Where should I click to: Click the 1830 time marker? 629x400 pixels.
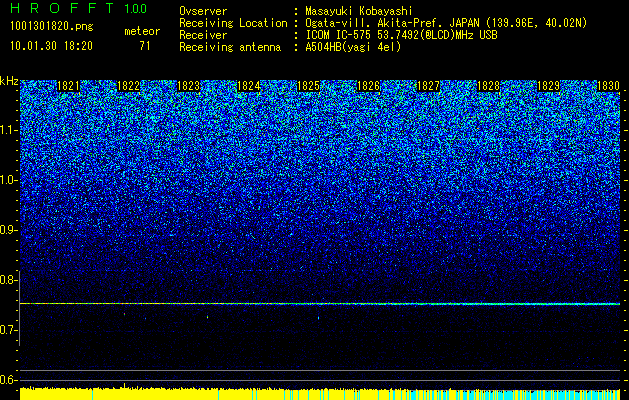click(x=609, y=86)
